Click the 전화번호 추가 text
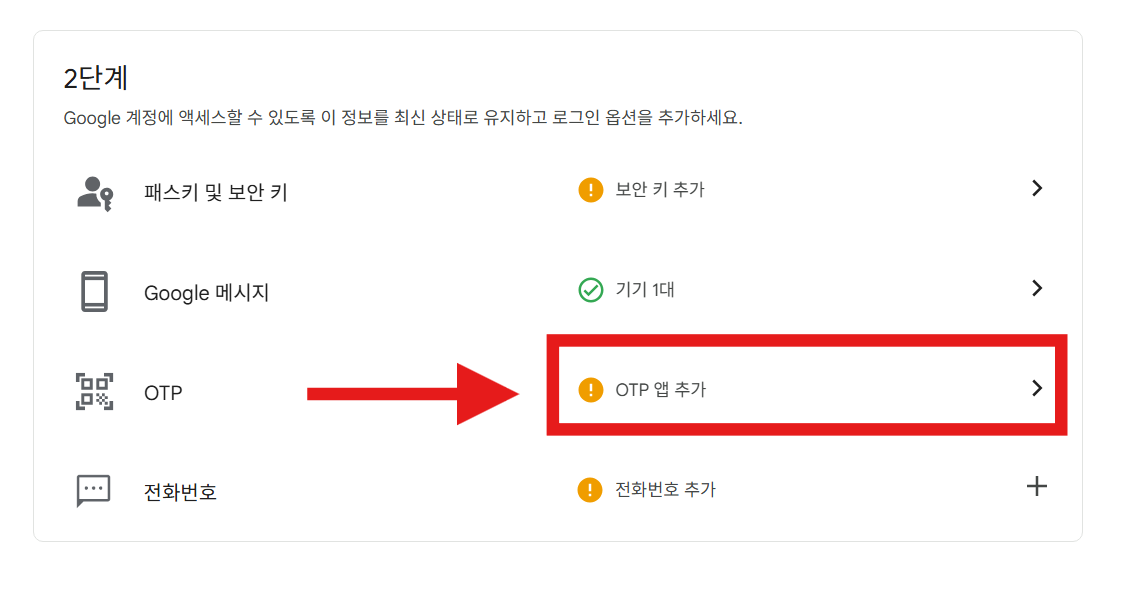1133x593 pixels. (665, 488)
